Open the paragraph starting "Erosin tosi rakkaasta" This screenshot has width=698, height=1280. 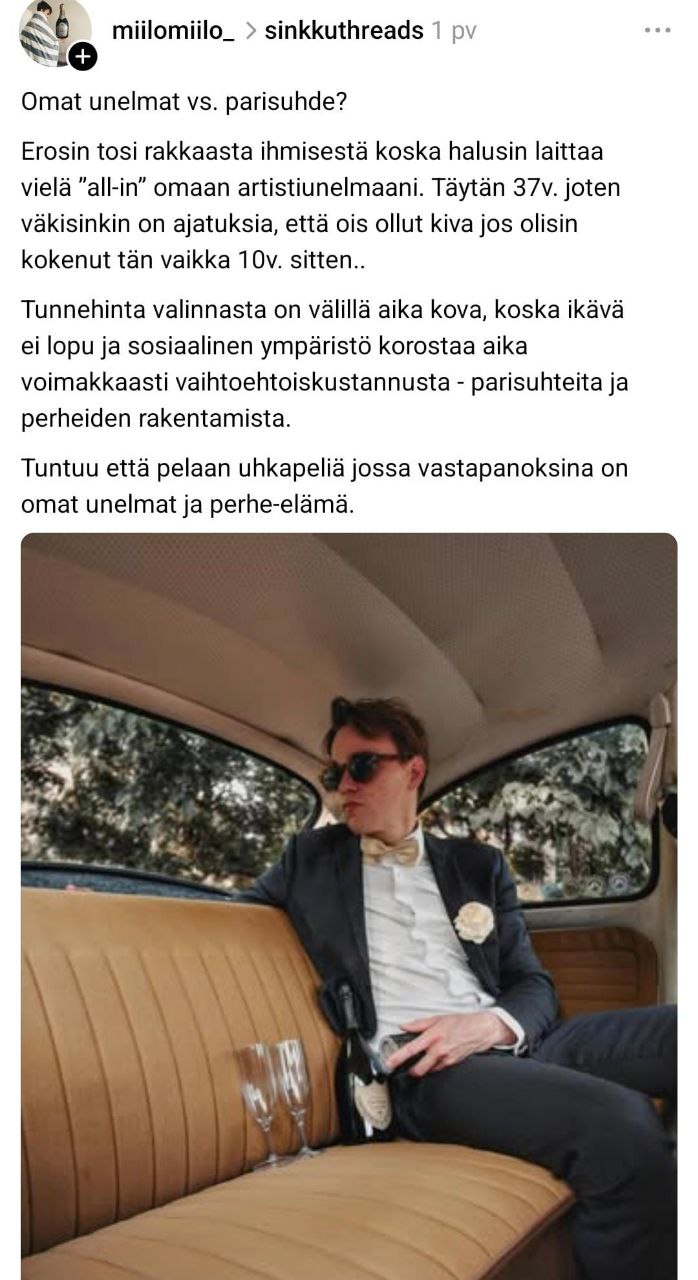click(327, 206)
